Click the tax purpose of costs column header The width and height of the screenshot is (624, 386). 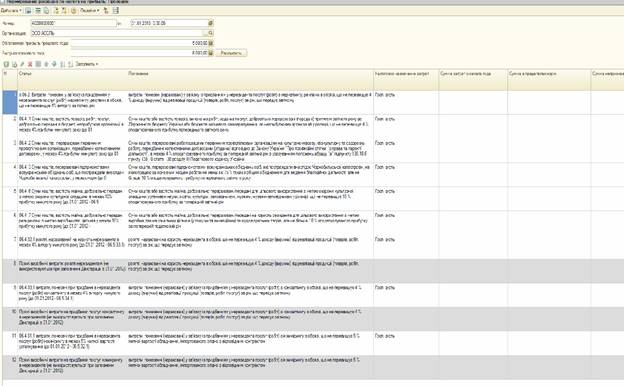(406, 80)
